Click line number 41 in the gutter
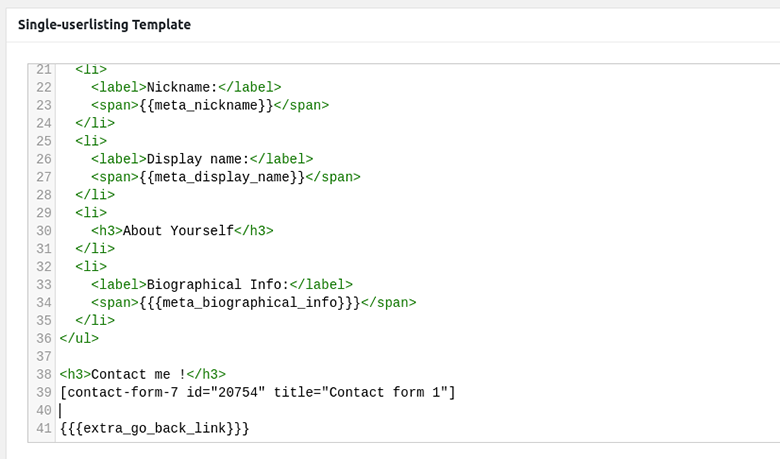Image resolution: width=780 pixels, height=459 pixels. coord(44,428)
